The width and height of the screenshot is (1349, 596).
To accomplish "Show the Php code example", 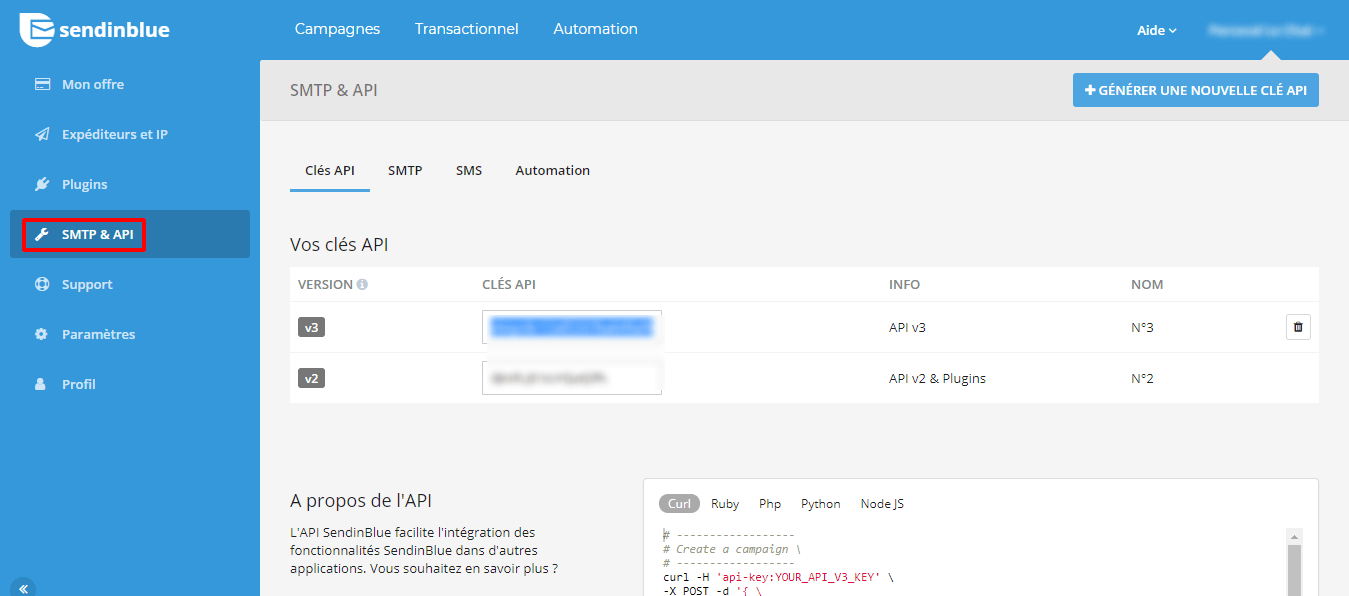I will click(770, 504).
